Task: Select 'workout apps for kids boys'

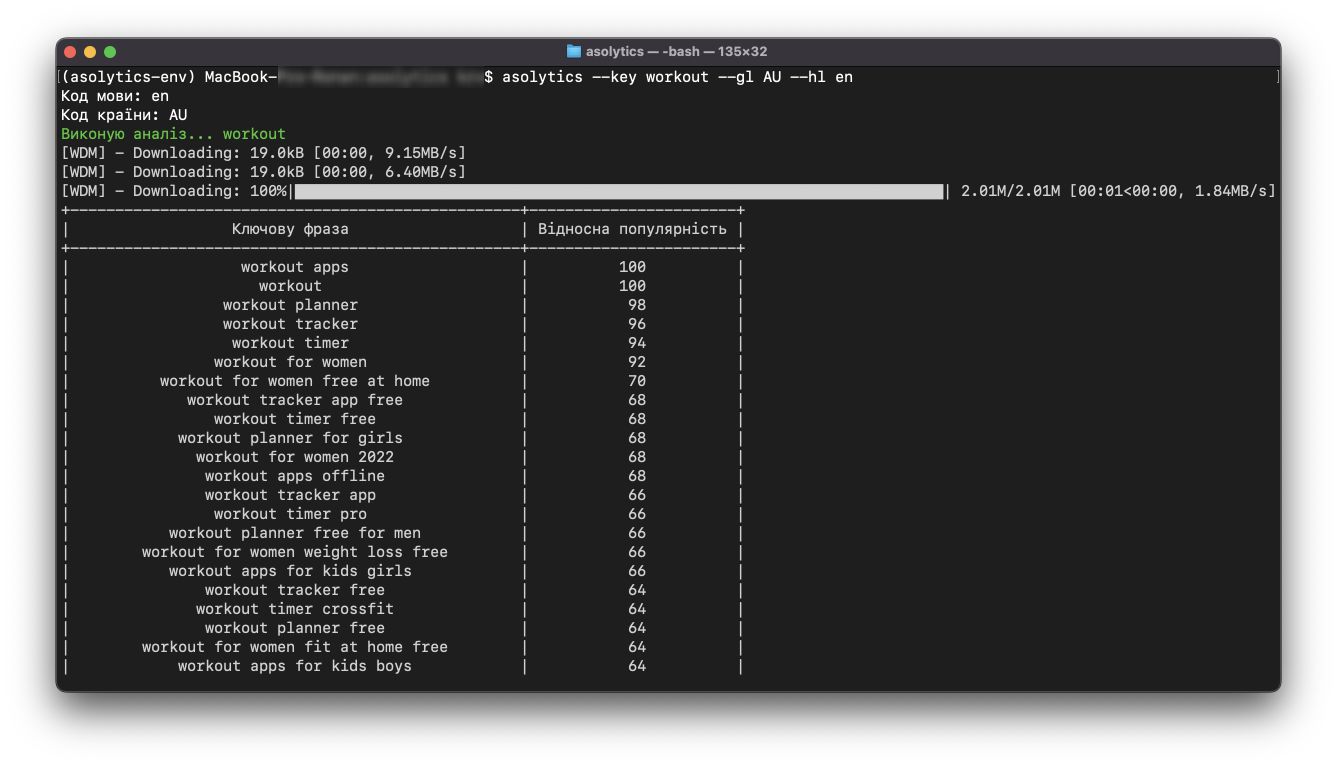Action: click(295, 666)
